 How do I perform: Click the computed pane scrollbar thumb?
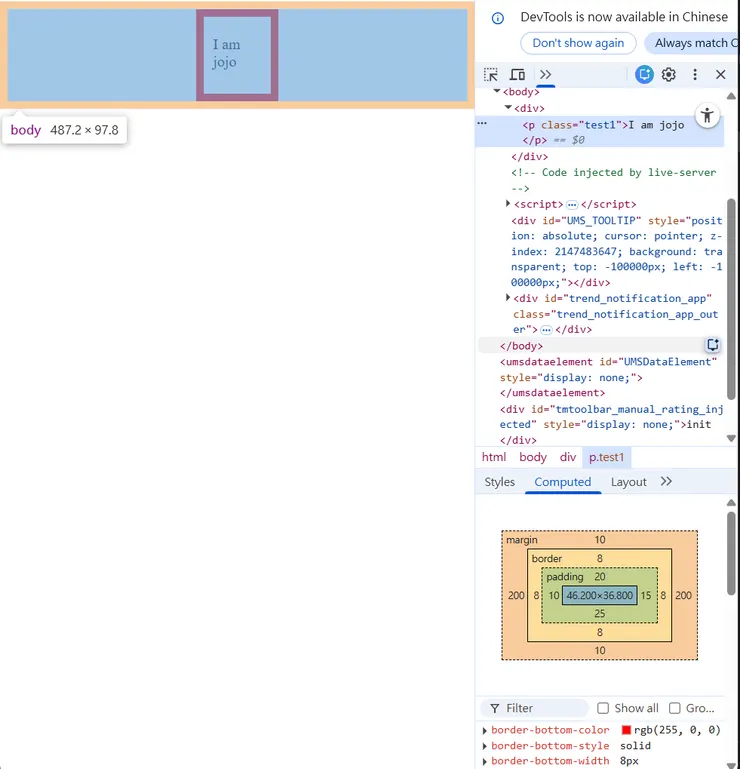[731, 553]
